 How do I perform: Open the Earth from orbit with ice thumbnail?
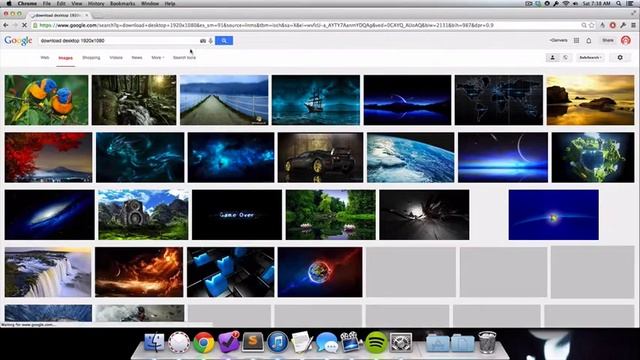tap(410, 157)
